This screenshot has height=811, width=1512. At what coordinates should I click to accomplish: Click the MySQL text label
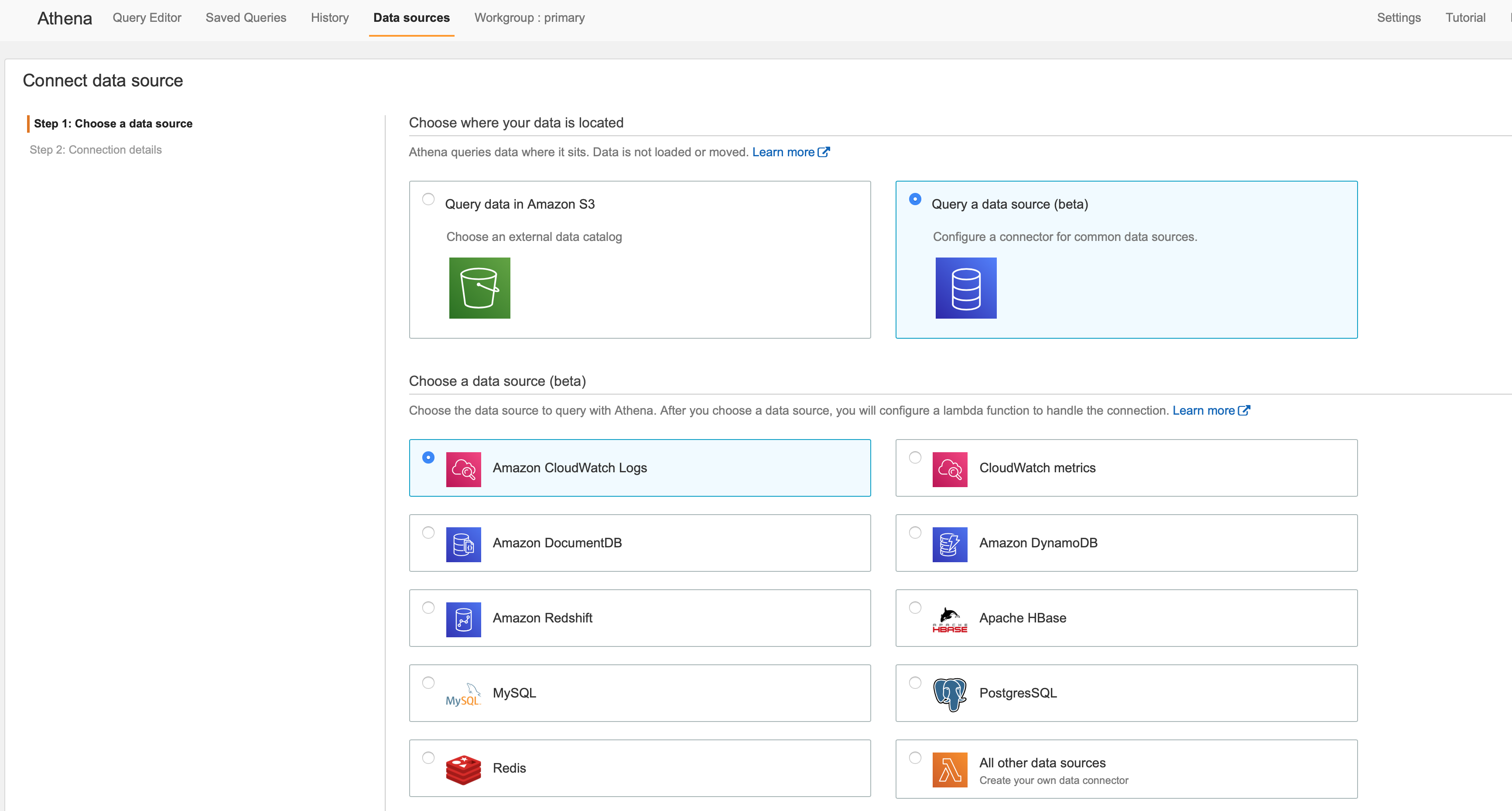click(514, 694)
